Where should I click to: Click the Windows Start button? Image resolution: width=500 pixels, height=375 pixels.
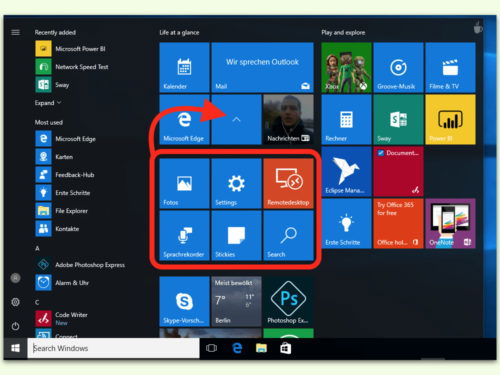click(x=15, y=348)
